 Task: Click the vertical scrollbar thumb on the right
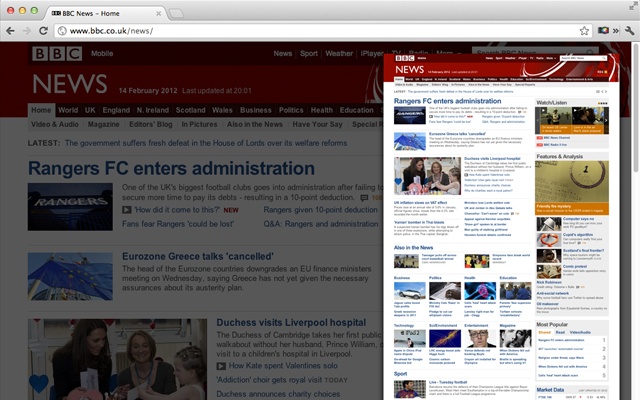pyautogui.click(x=636, y=107)
